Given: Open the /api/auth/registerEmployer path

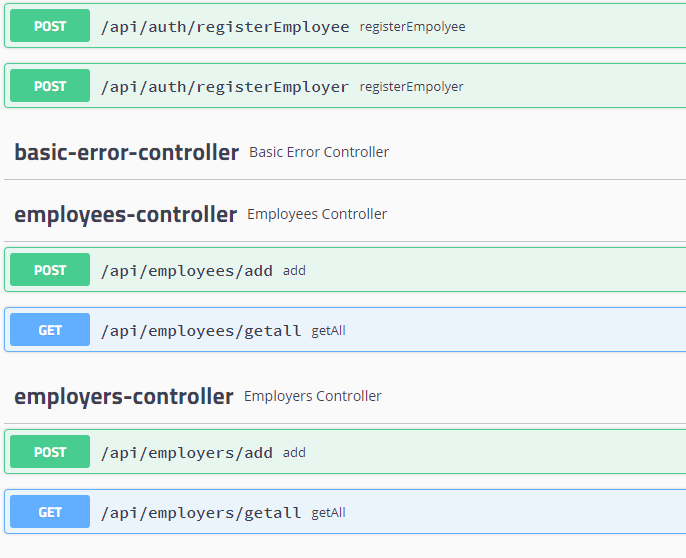Looking at the screenshot, I should pos(225,87).
